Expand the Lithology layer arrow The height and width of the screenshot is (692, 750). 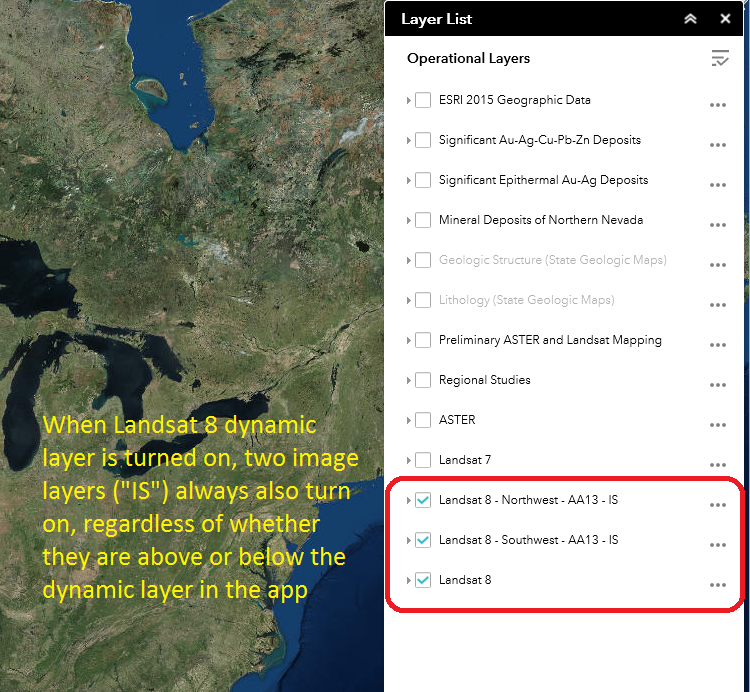click(408, 300)
